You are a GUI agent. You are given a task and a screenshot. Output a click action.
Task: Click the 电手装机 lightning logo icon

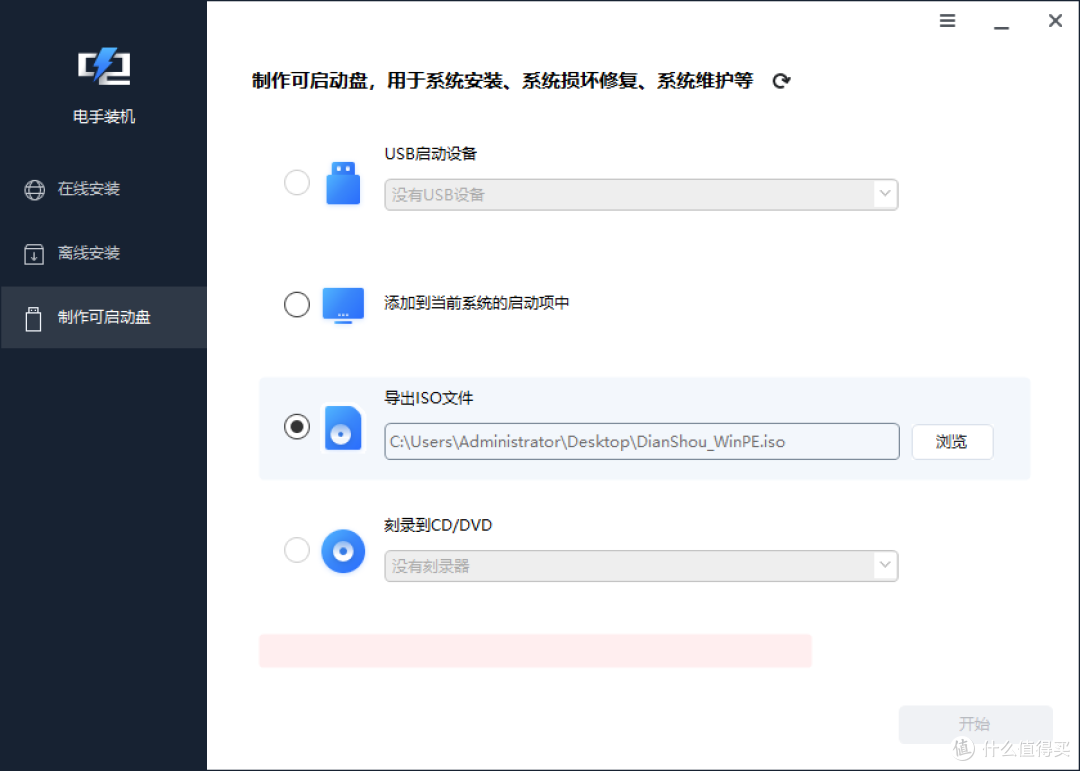(104, 66)
